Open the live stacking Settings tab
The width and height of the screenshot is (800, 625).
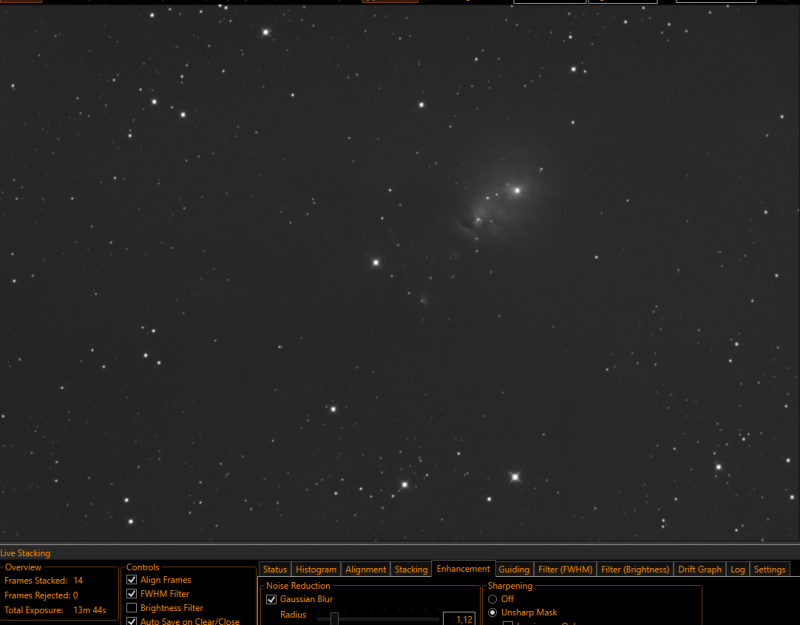(769, 569)
